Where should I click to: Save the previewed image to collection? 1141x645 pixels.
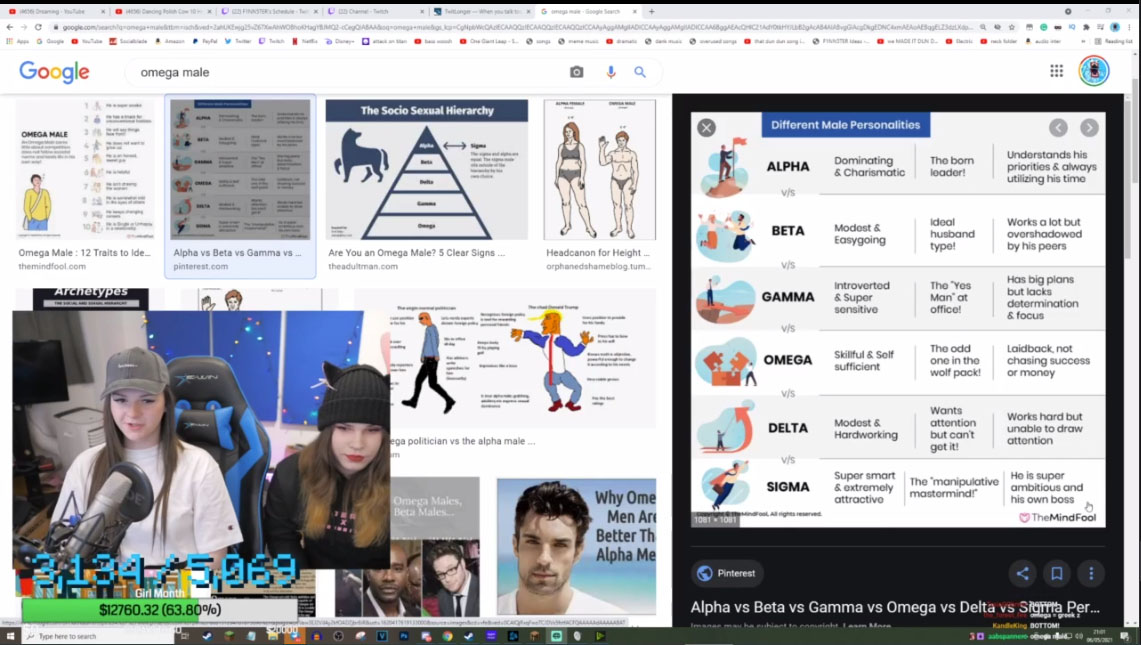click(1057, 574)
